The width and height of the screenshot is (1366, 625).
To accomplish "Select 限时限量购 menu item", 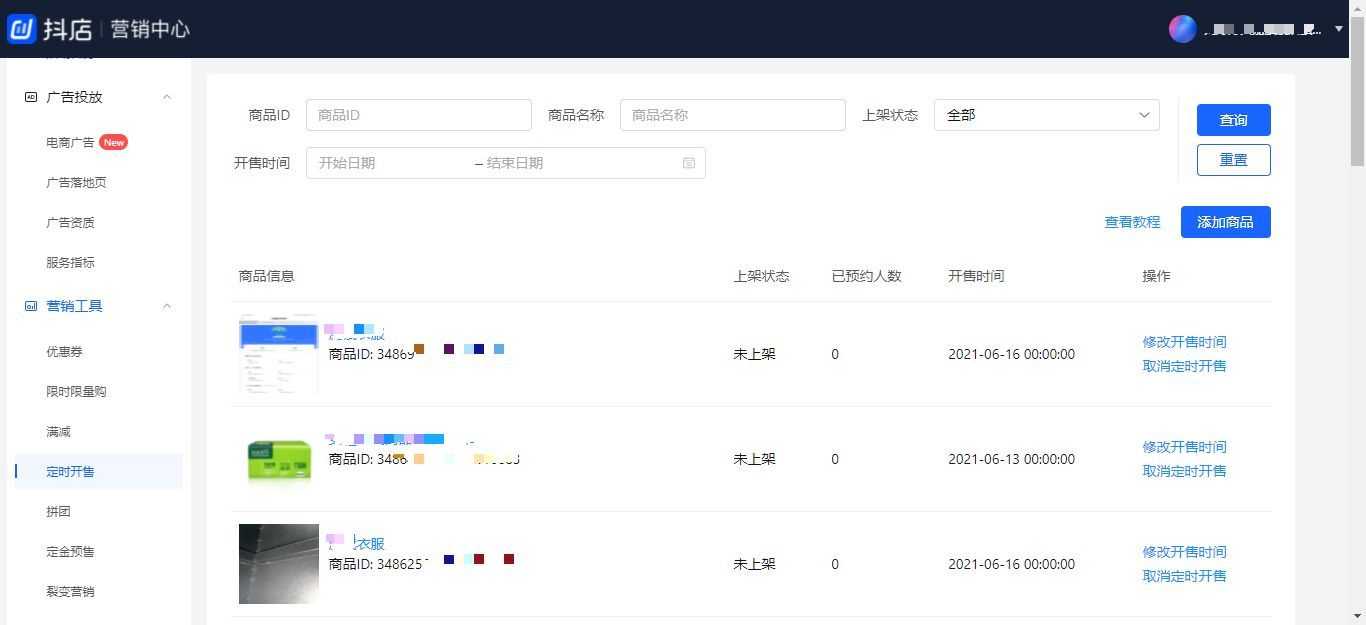I will click(76, 392).
